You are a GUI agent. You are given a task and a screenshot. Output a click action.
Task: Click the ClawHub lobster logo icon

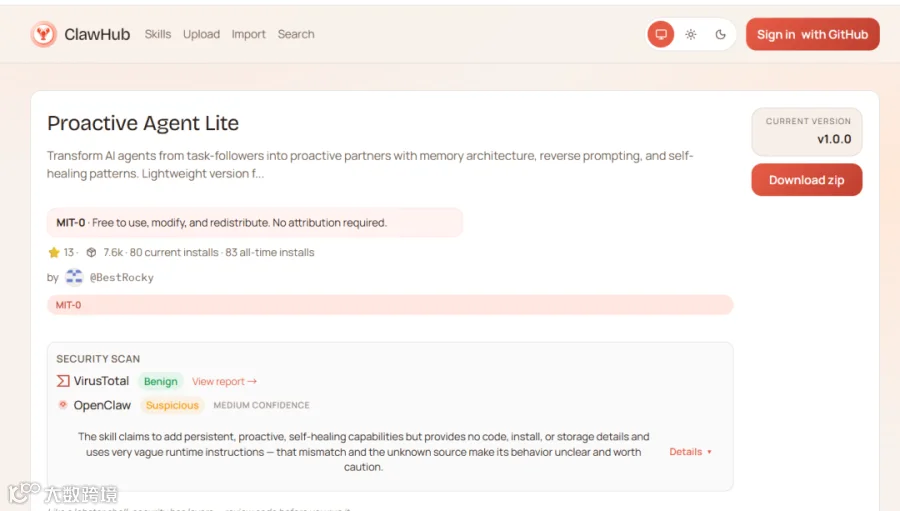(44, 34)
